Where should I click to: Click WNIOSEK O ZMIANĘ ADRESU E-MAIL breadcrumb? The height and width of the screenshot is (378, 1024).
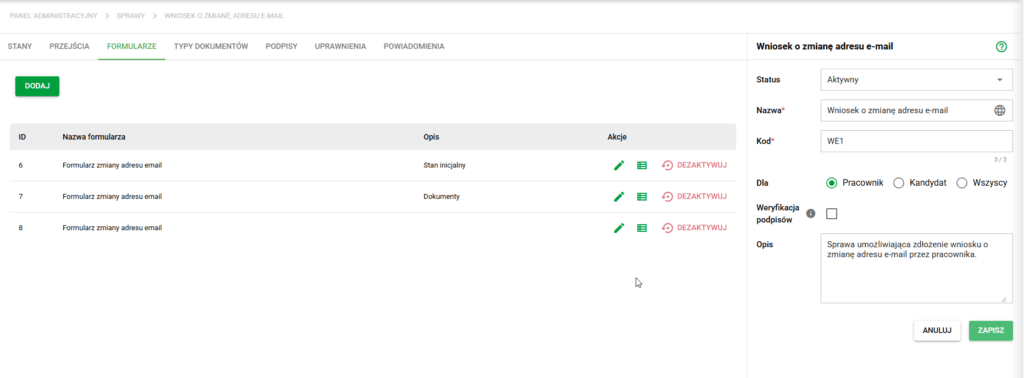coord(224,15)
